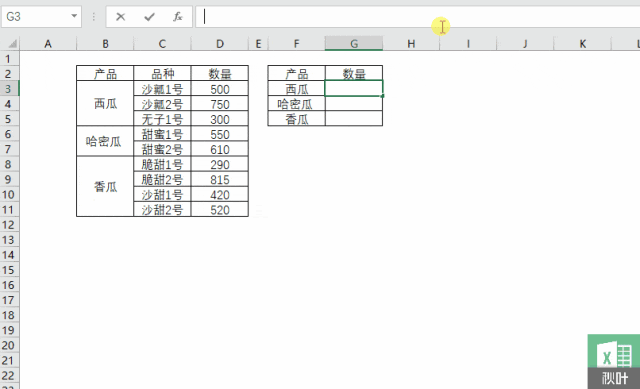The image size is (640, 389).
Task: Select all cells with the corner triangle
Action: 12,43
